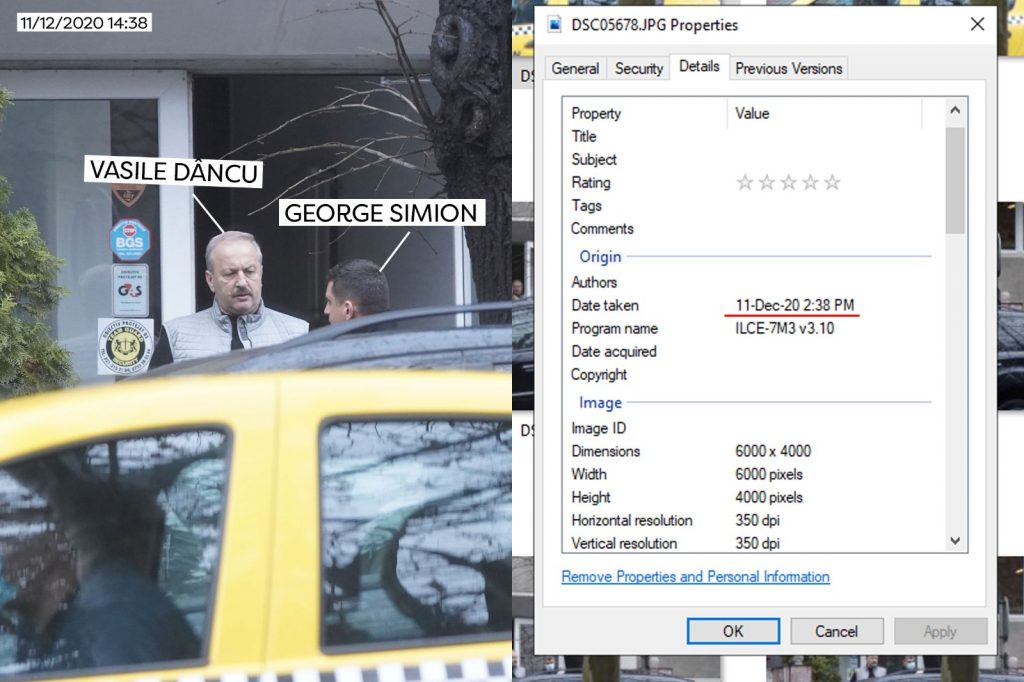Click the details list scrollbar thumb

(x=955, y=180)
